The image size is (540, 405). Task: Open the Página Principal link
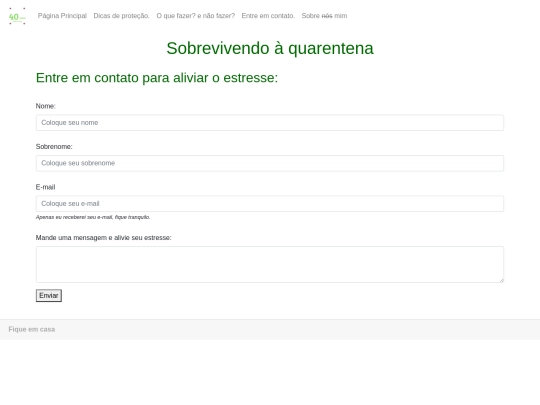point(62,16)
